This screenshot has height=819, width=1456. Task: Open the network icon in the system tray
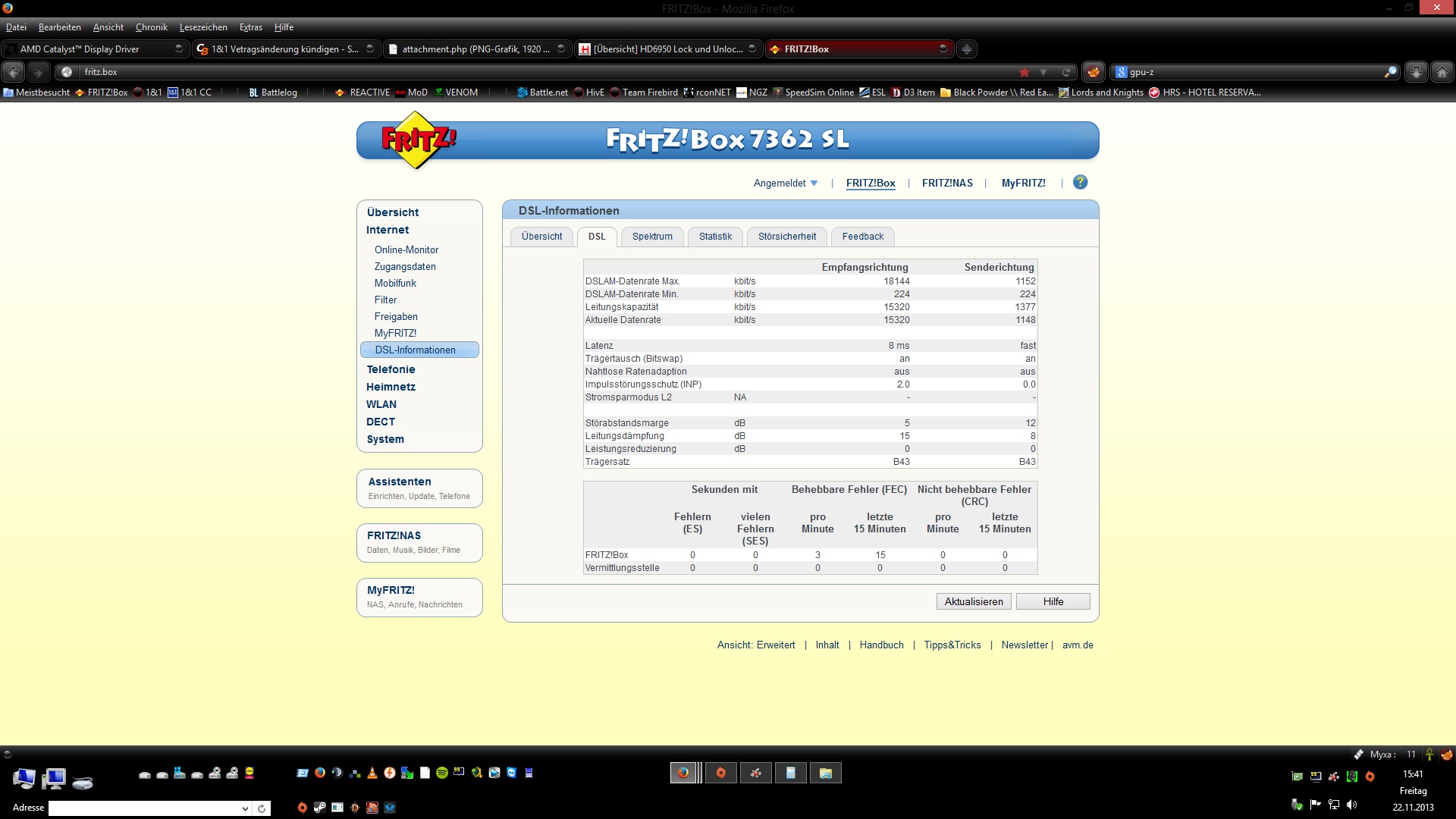(1333, 805)
